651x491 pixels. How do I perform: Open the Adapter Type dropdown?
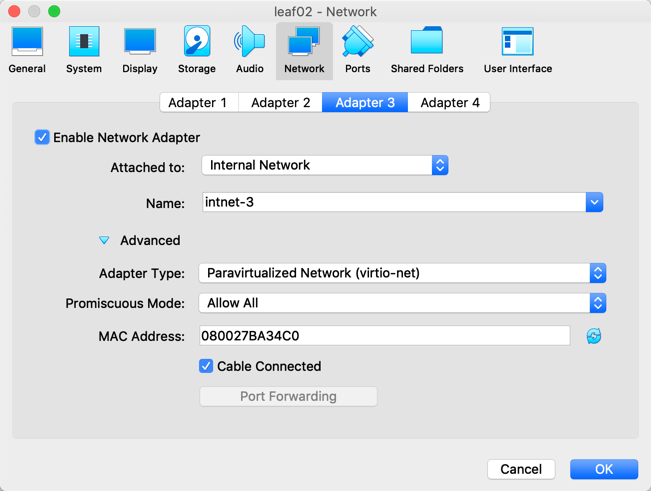(x=402, y=273)
